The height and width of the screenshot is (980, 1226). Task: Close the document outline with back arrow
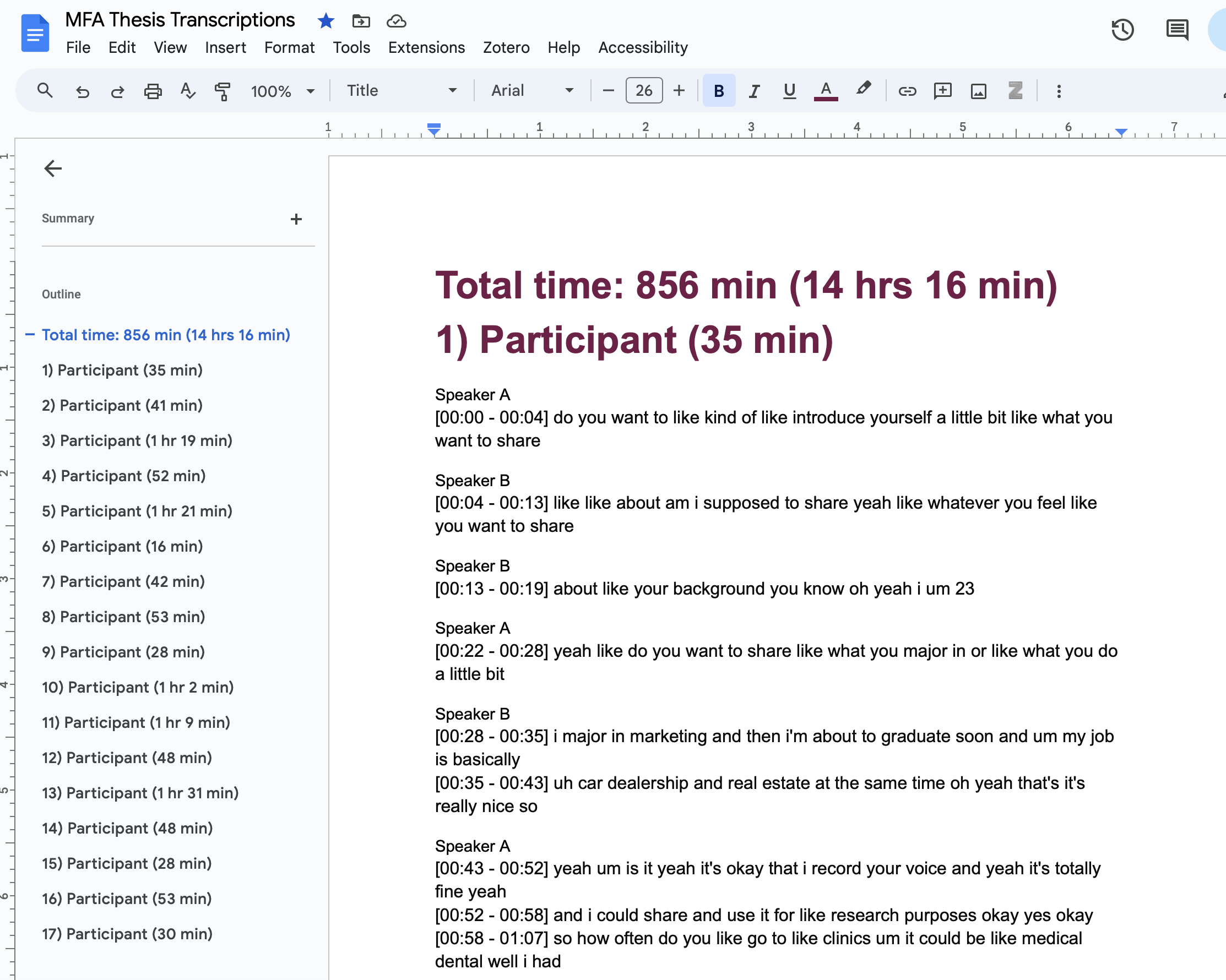(53, 168)
